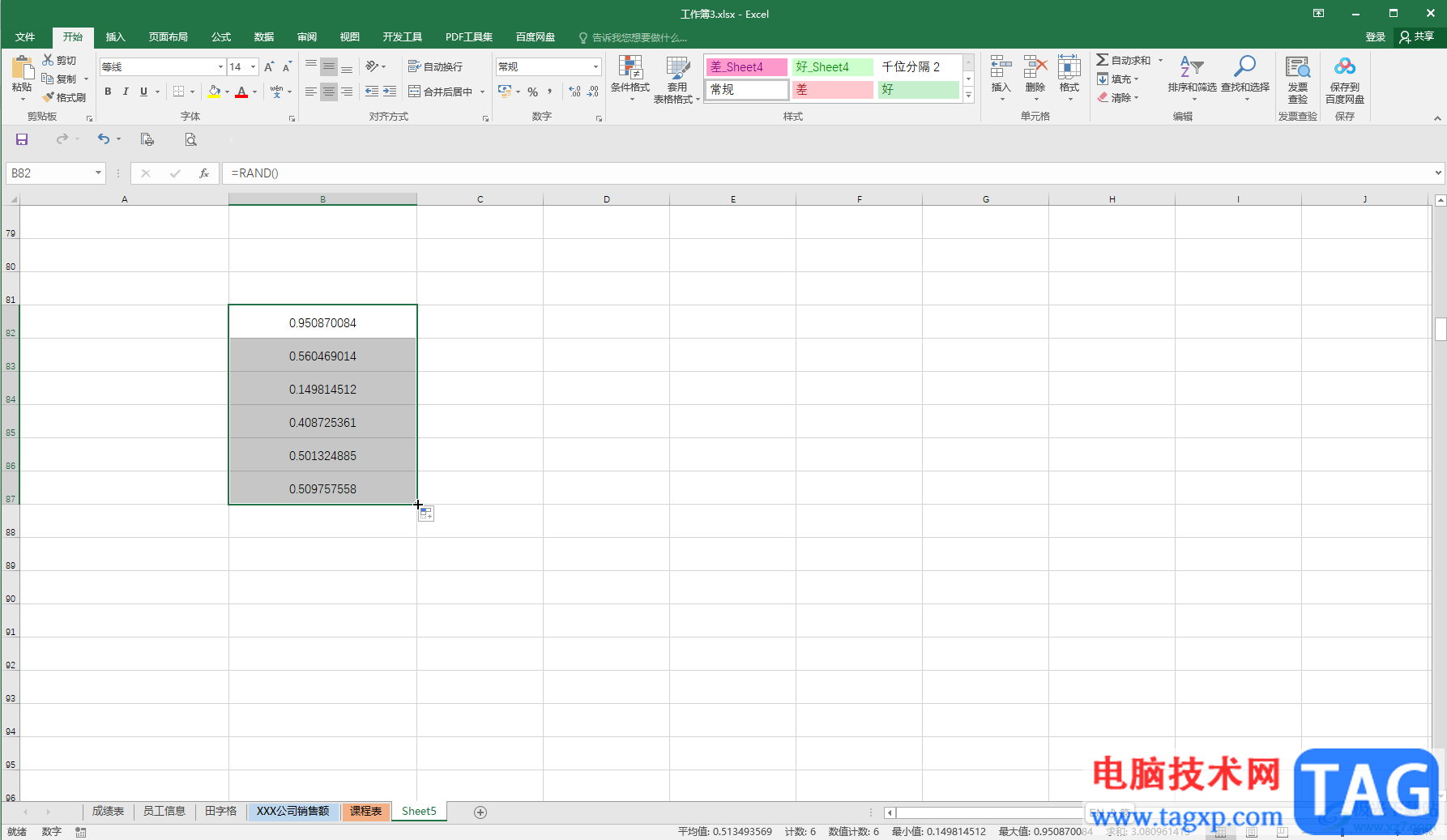Click the Conditional Formatting icon
The height and width of the screenshot is (840, 1447).
(630, 68)
